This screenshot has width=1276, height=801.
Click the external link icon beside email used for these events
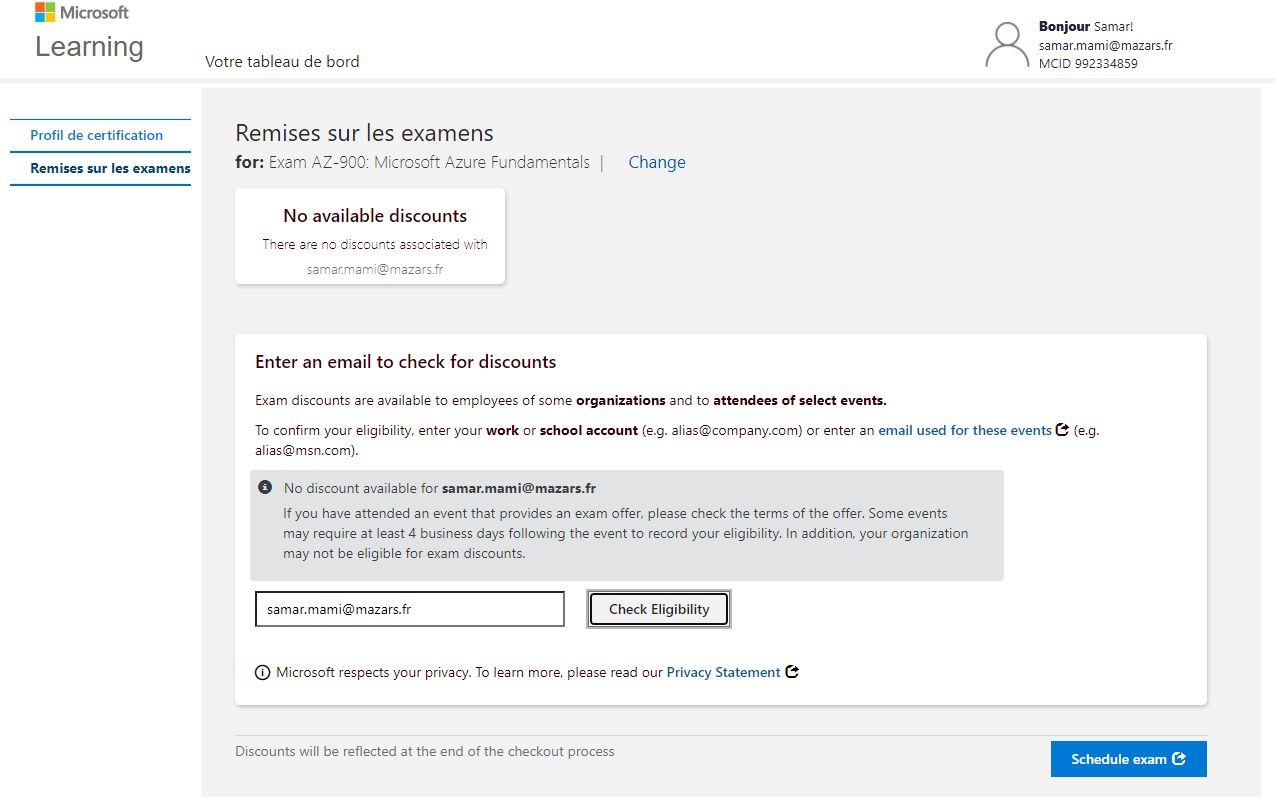1062,429
